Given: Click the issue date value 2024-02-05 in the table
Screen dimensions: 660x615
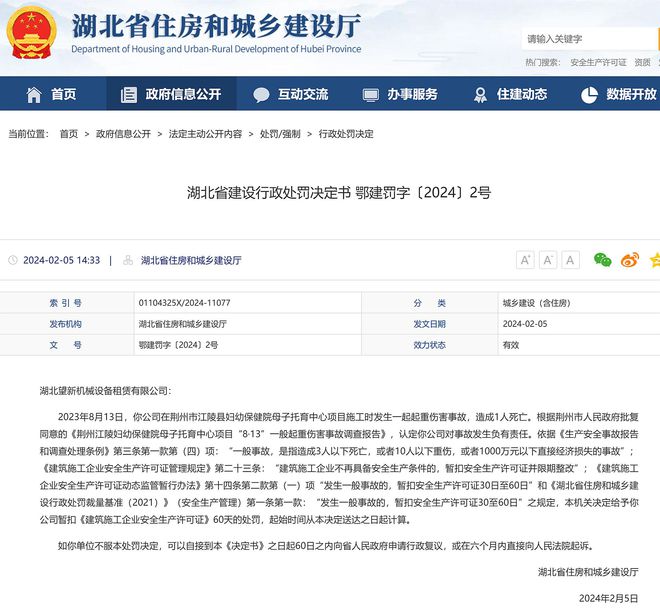Looking at the screenshot, I should (x=525, y=324).
